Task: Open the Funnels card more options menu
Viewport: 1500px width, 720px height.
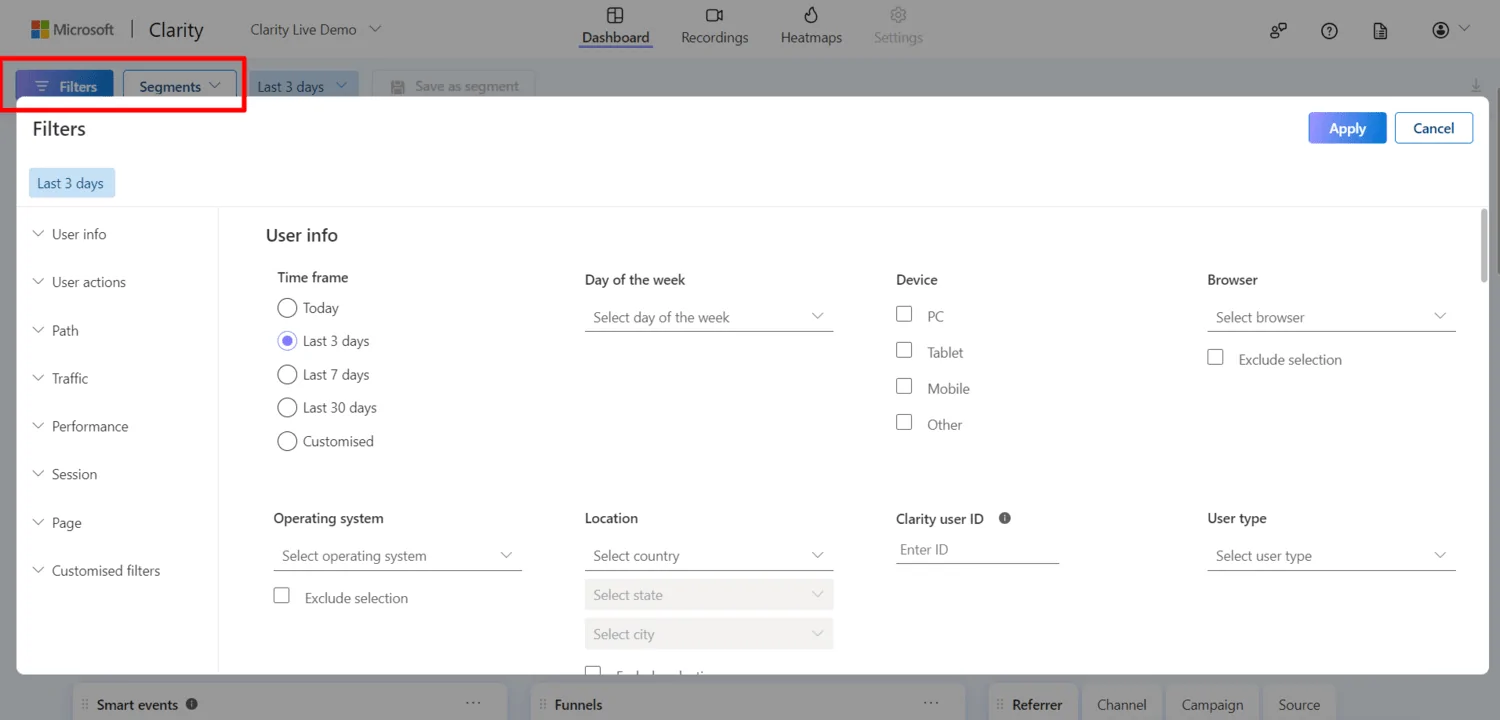Action: click(931, 704)
